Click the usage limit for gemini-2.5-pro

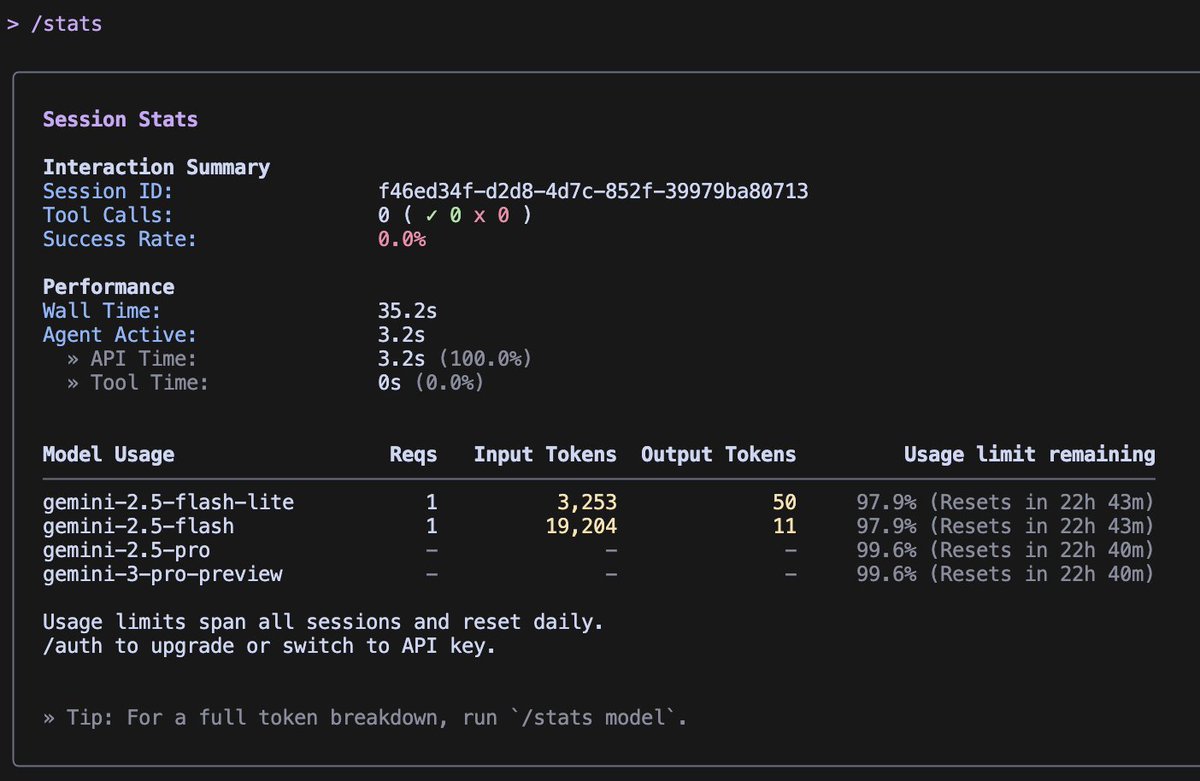(x=1006, y=551)
